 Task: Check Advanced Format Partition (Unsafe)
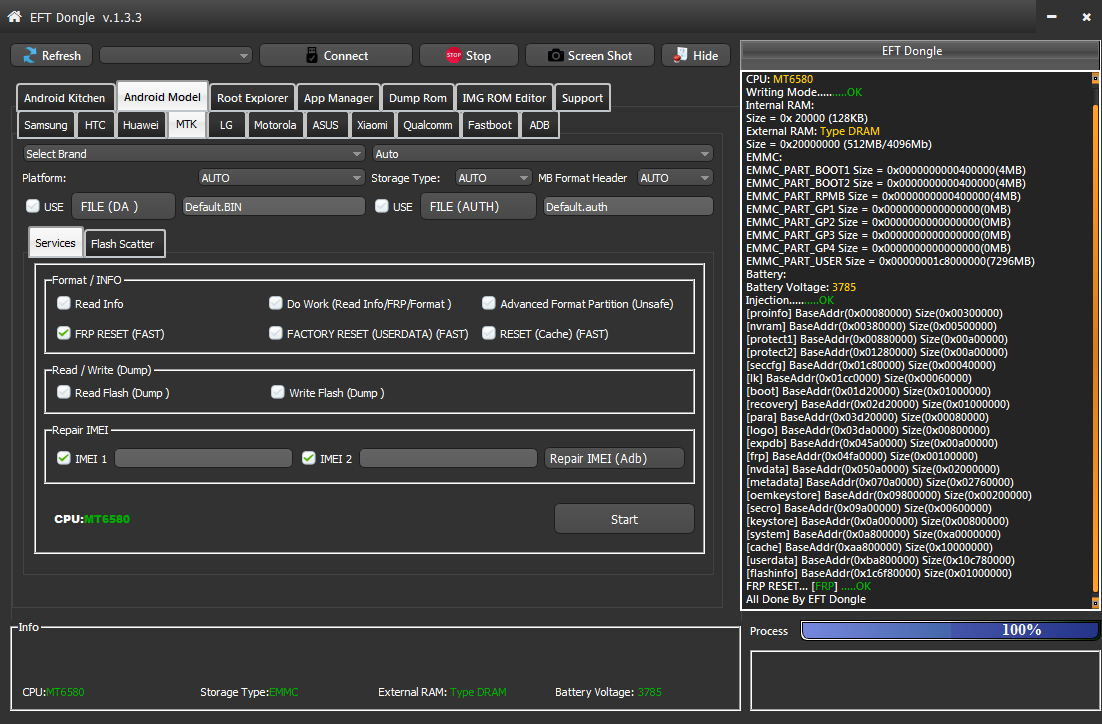tap(488, 303)
